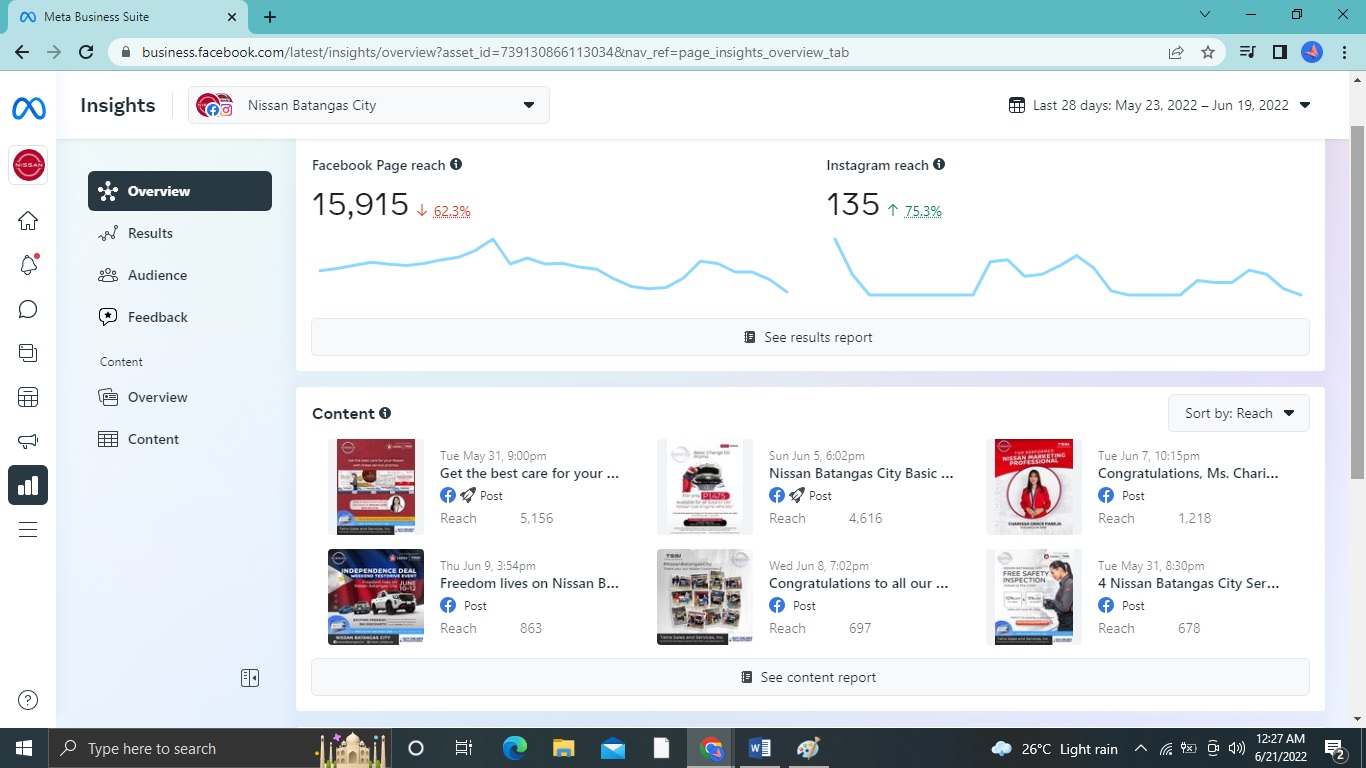Expand the Nissan Batangas City account dropdown

(369, 105)
